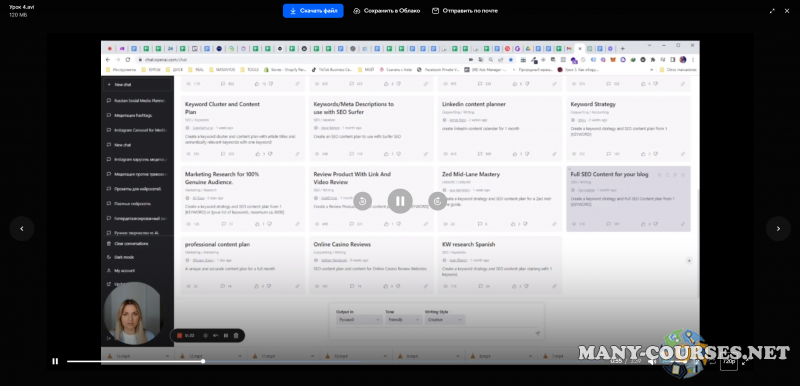Open Full SEO Content for your blog

pos(629,198)
